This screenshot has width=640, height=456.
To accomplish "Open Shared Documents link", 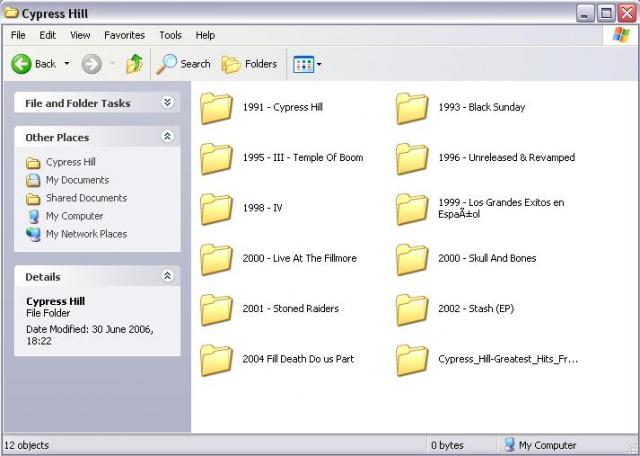I will [86, 198].
